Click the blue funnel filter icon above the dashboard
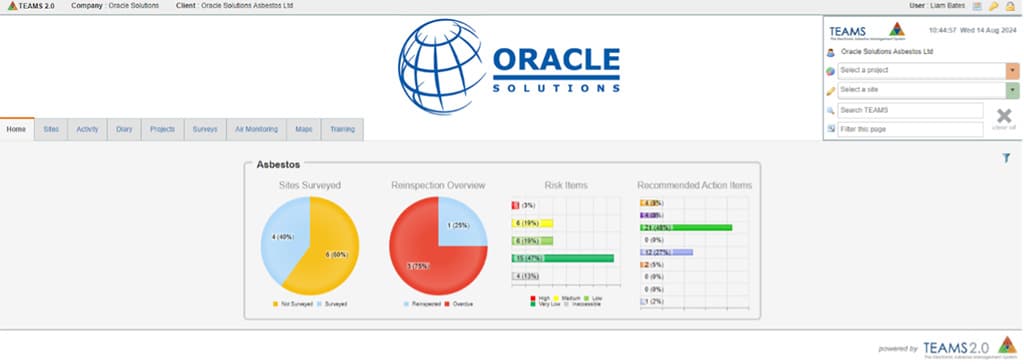Viewport: 1024px width, 364px height. pos(1006,158)
